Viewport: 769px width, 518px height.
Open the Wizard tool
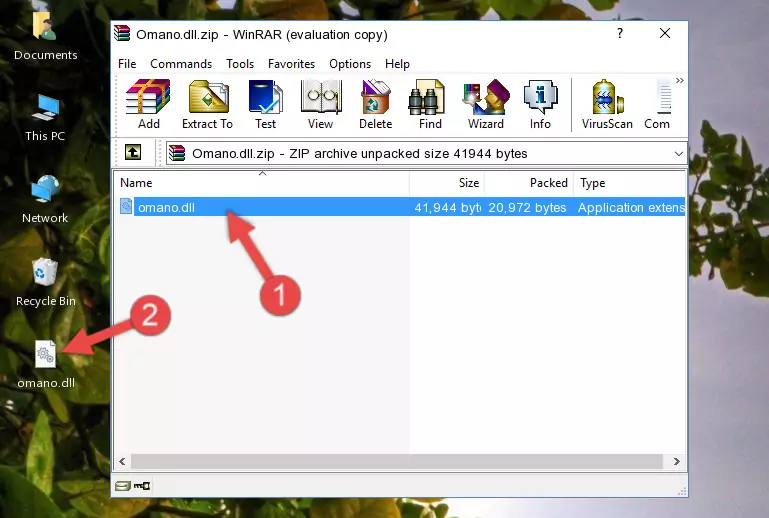click(486, 104)
